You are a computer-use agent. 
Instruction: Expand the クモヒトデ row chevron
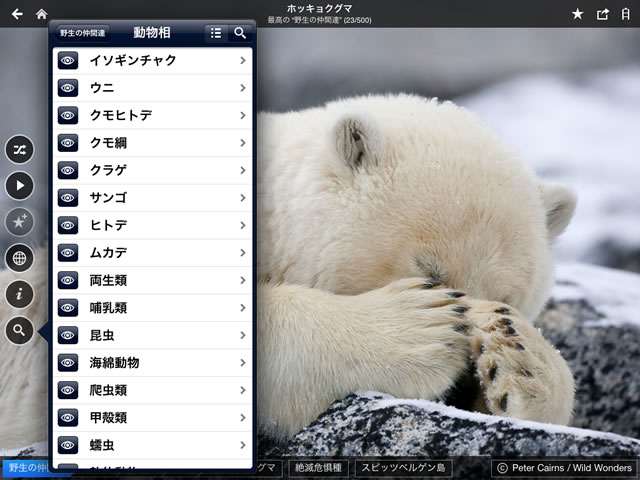(243, 116)
